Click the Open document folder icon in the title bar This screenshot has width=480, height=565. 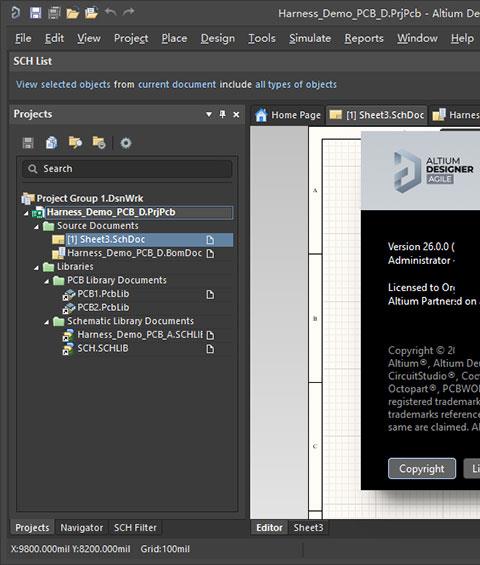[x=72, y=14]
